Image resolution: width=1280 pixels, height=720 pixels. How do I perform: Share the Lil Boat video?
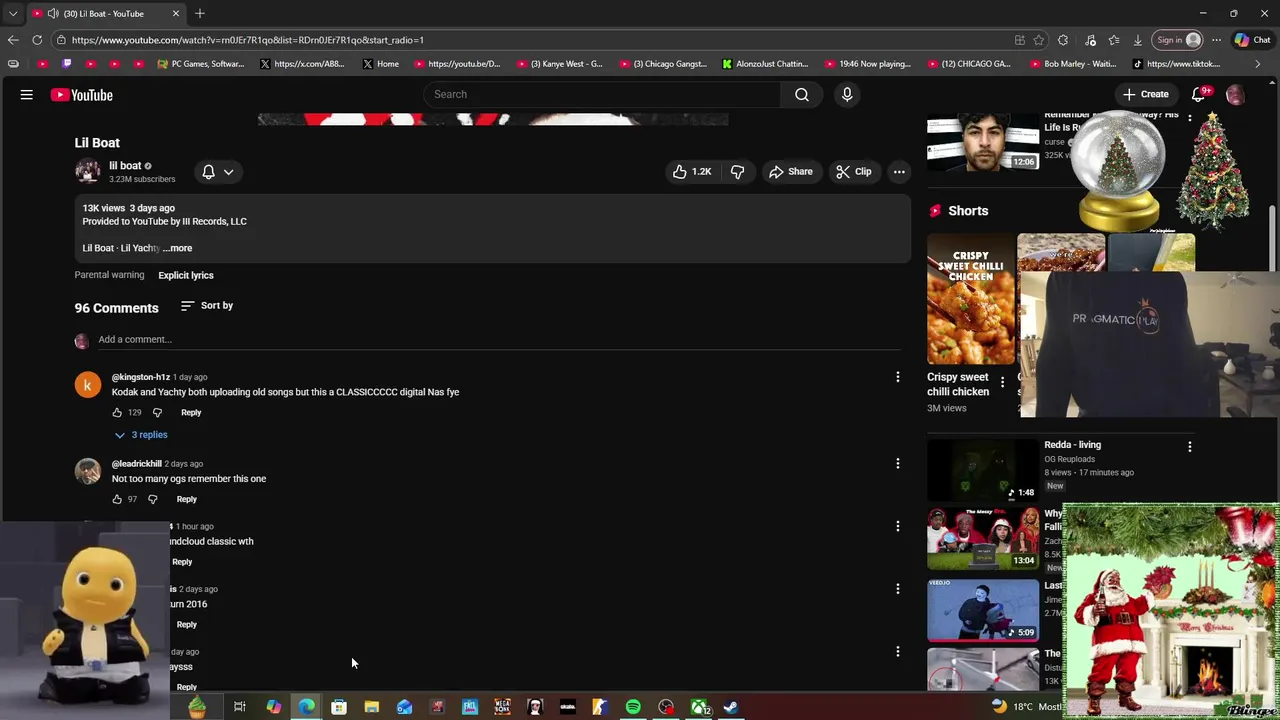(x=790, y=172)
